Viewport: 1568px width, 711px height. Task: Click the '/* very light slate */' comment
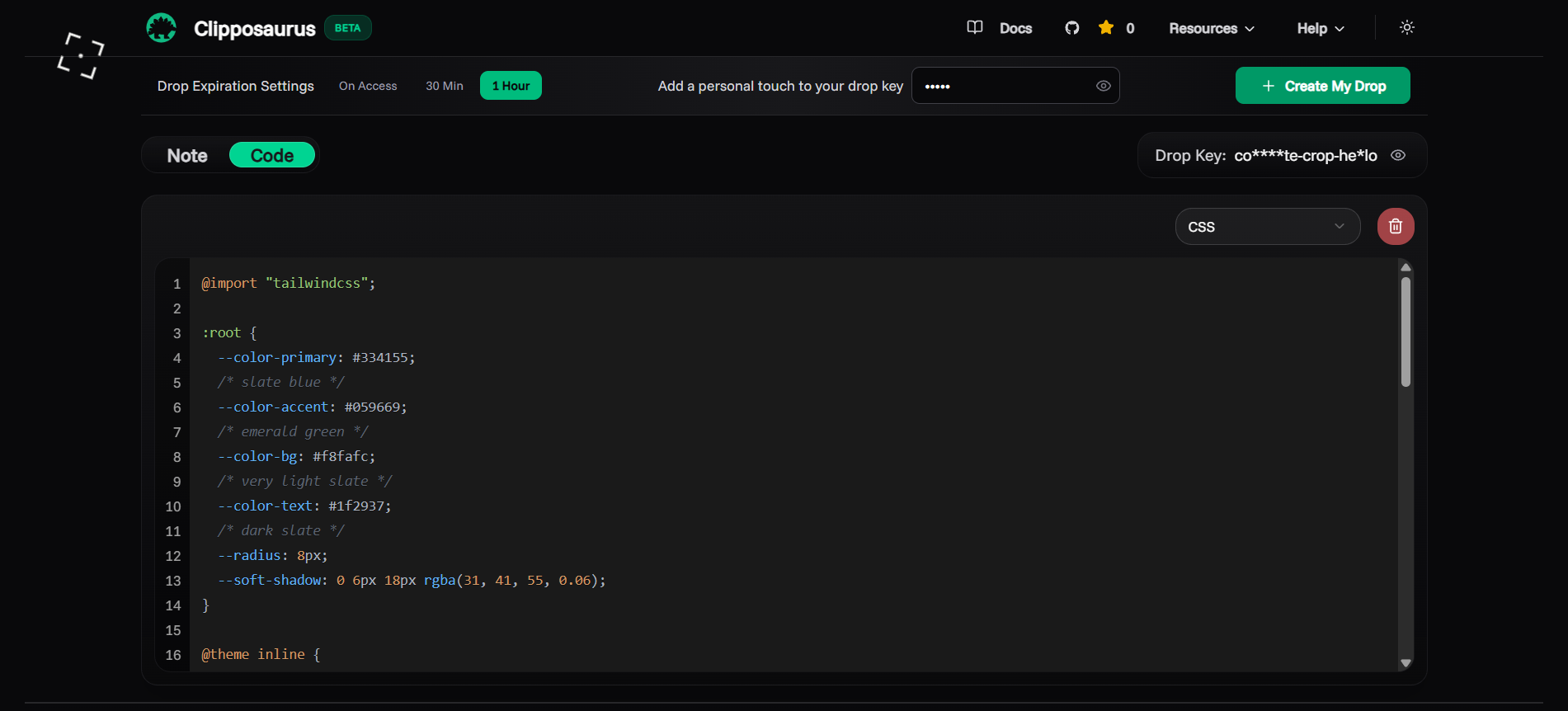click(x=305, y=481)
